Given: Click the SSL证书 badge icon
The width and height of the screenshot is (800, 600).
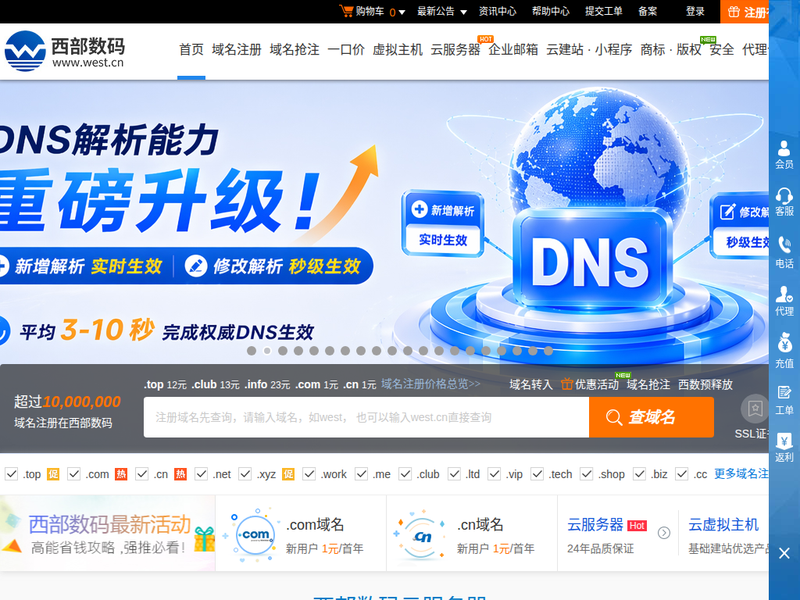Looking at the screenshot, I should [x=755, y=408].
